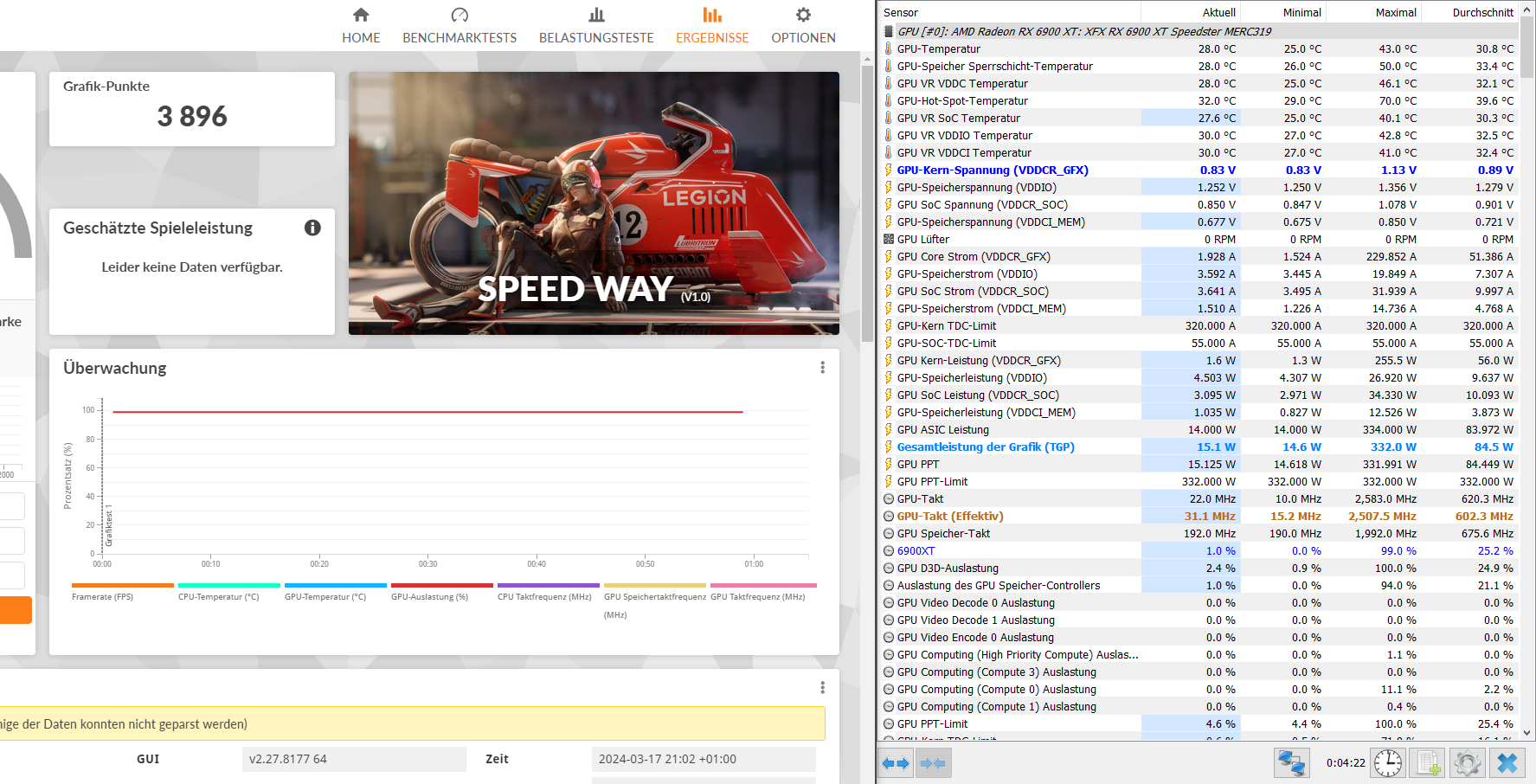Select Auslastung des GPU Speicher-Controllers row
This screenshot has width=1536, height=784.
[x=1199, y=585]
